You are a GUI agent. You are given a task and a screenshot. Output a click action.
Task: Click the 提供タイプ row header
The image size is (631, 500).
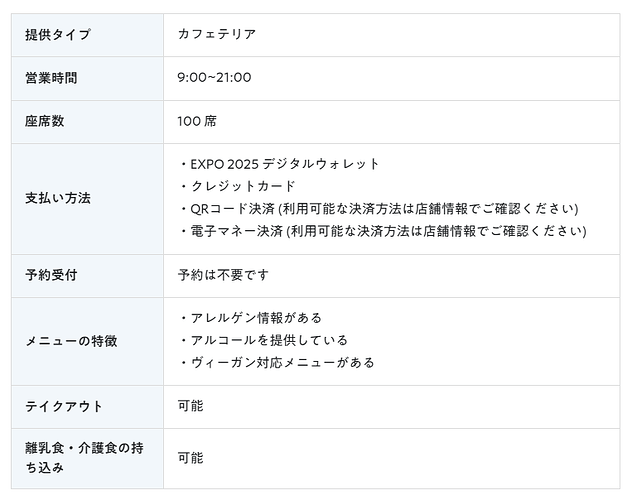coord(58,35)
